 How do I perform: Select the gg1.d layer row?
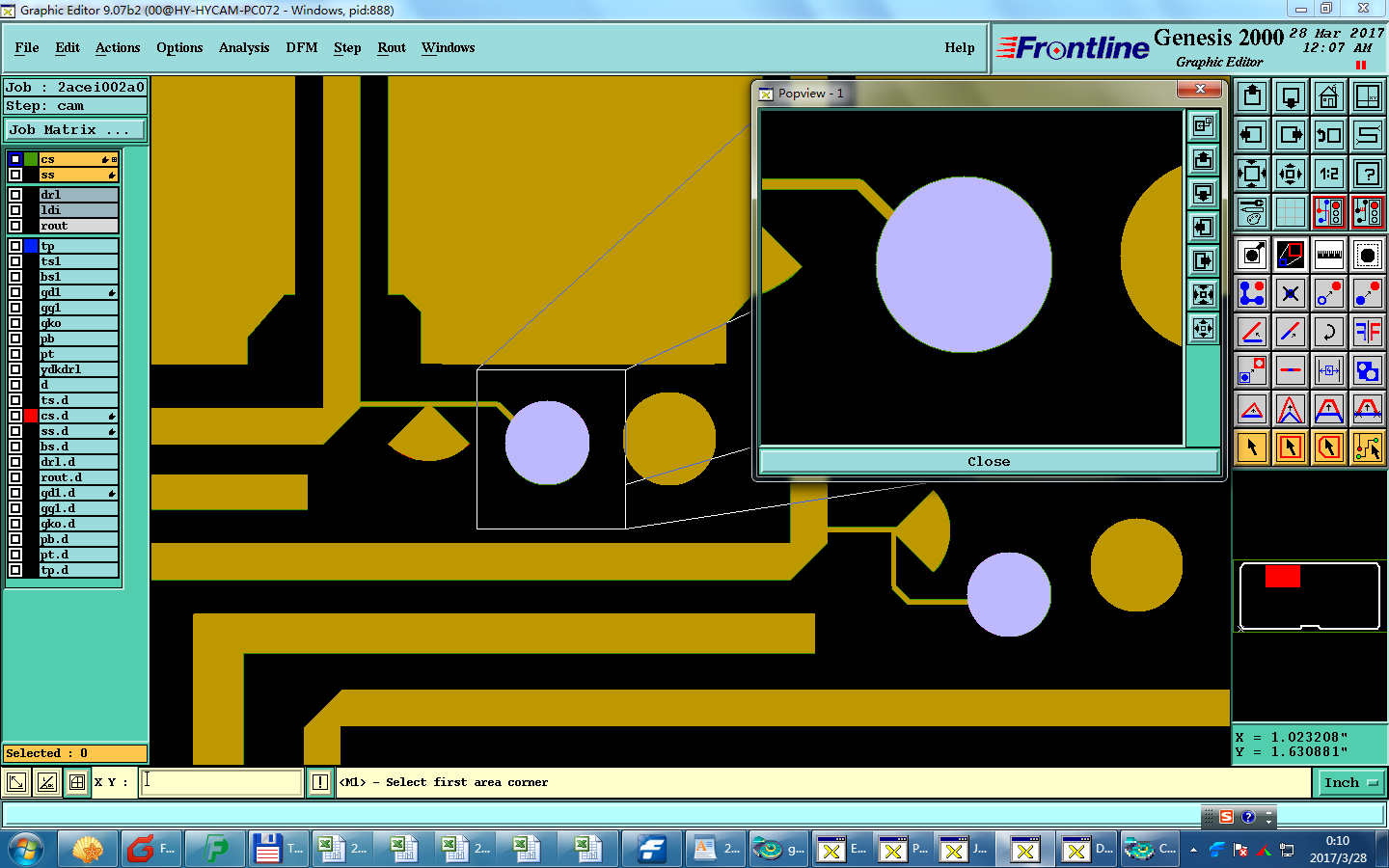78,508
